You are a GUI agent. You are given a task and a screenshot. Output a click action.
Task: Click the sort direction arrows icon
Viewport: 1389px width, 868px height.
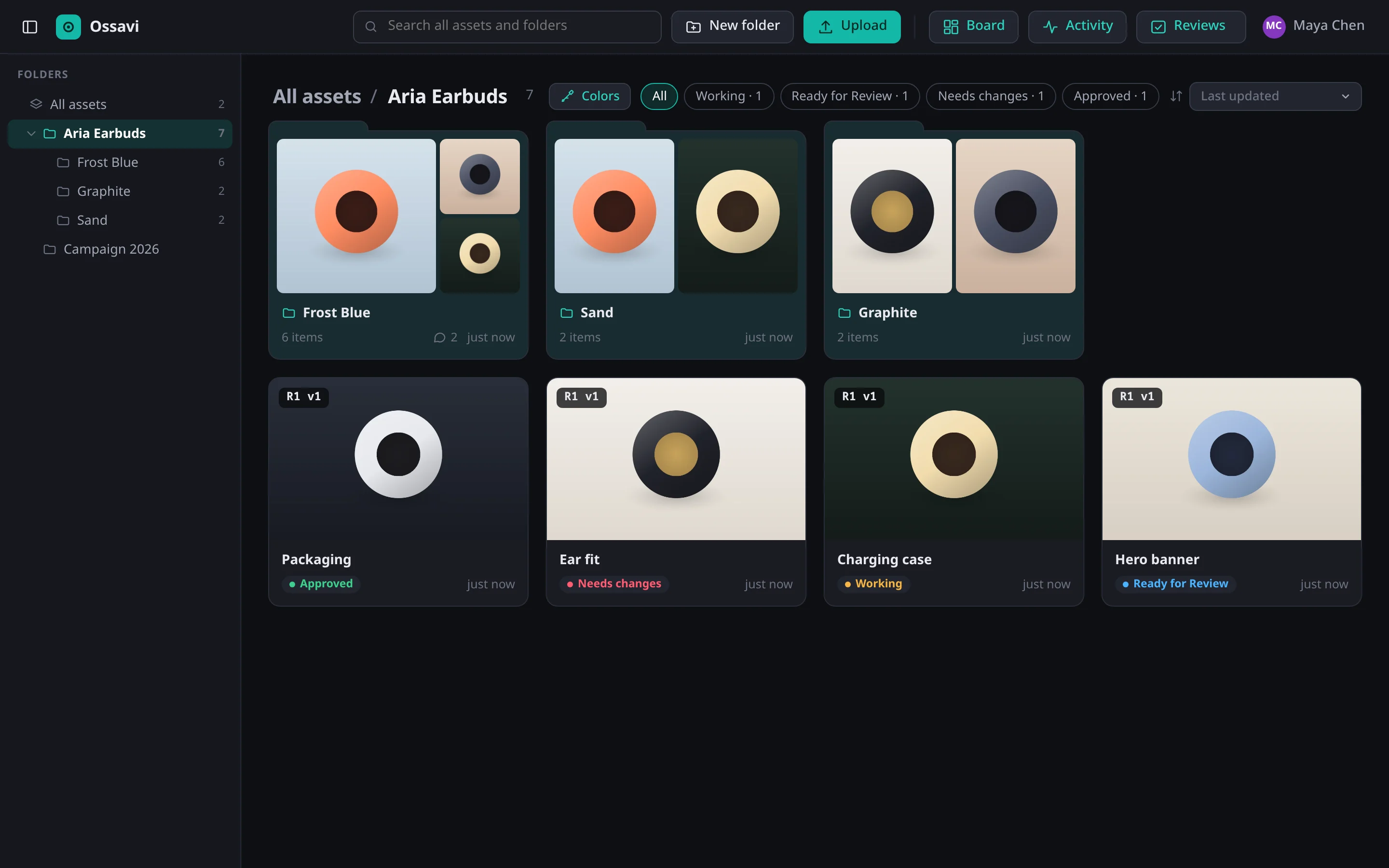coord(1176,96)
